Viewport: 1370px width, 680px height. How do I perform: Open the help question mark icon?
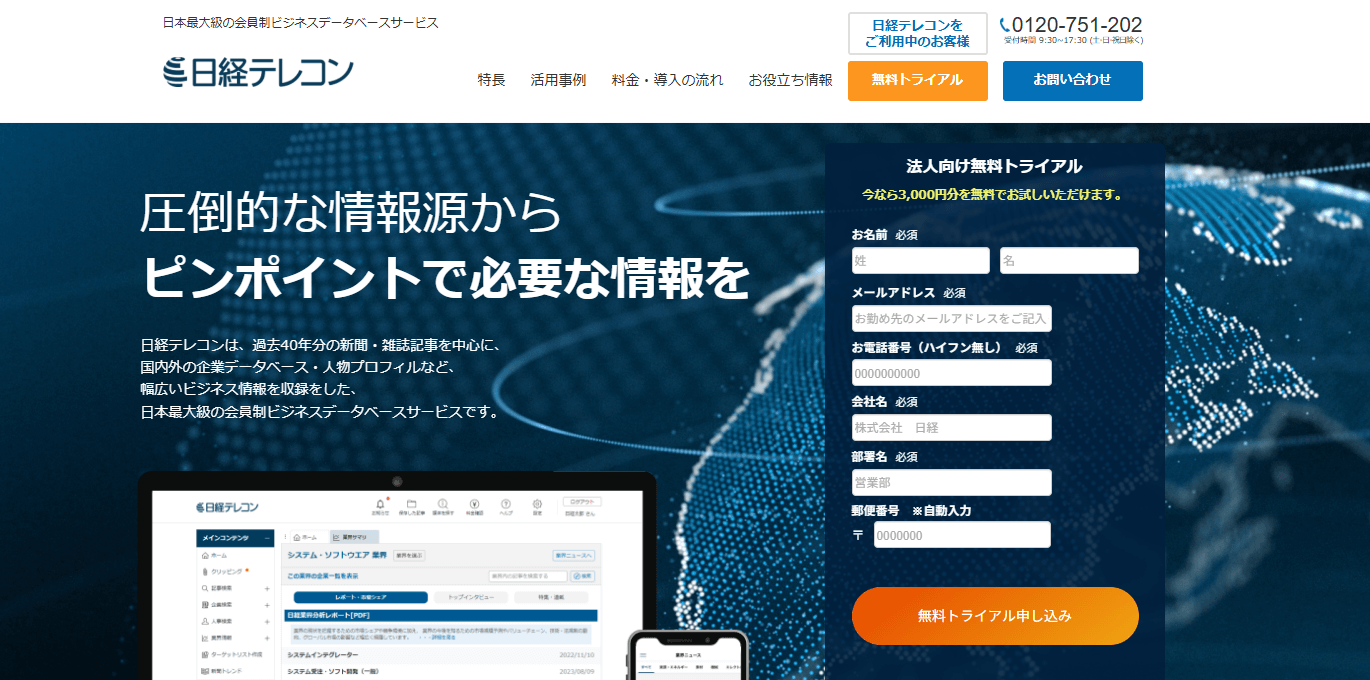point(506,504)
